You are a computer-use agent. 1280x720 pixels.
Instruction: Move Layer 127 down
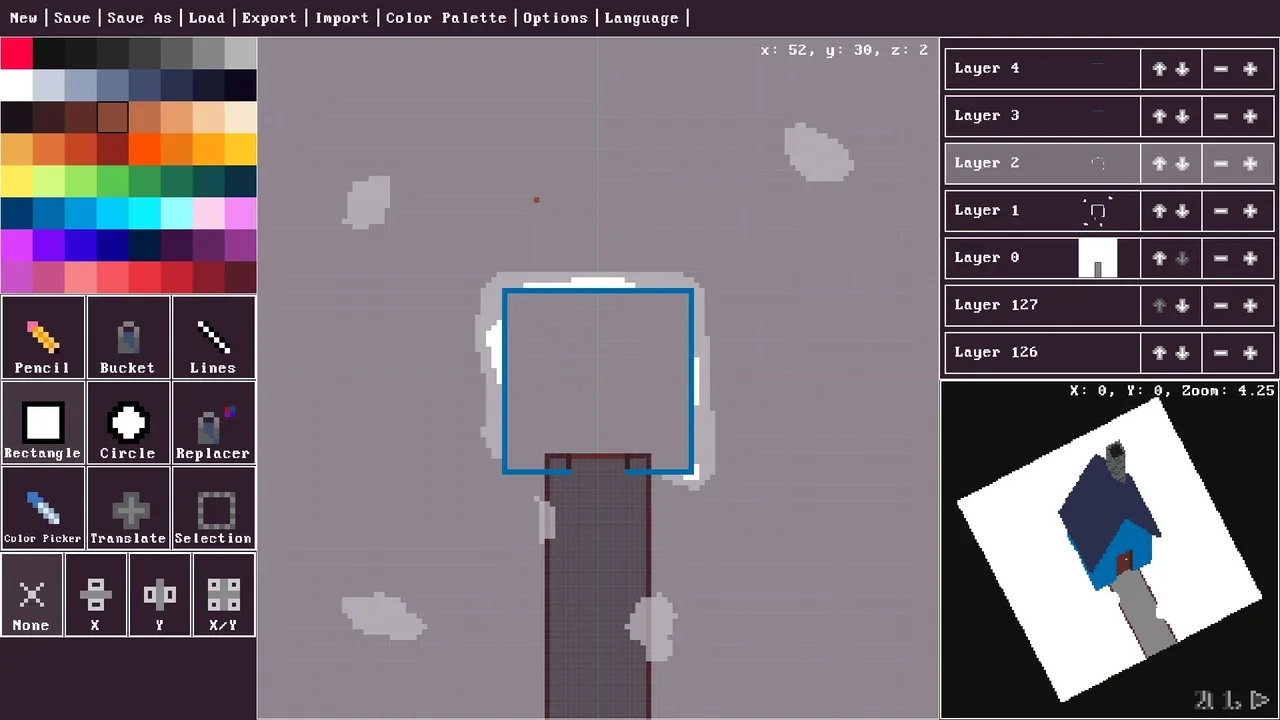(1182, 306)
